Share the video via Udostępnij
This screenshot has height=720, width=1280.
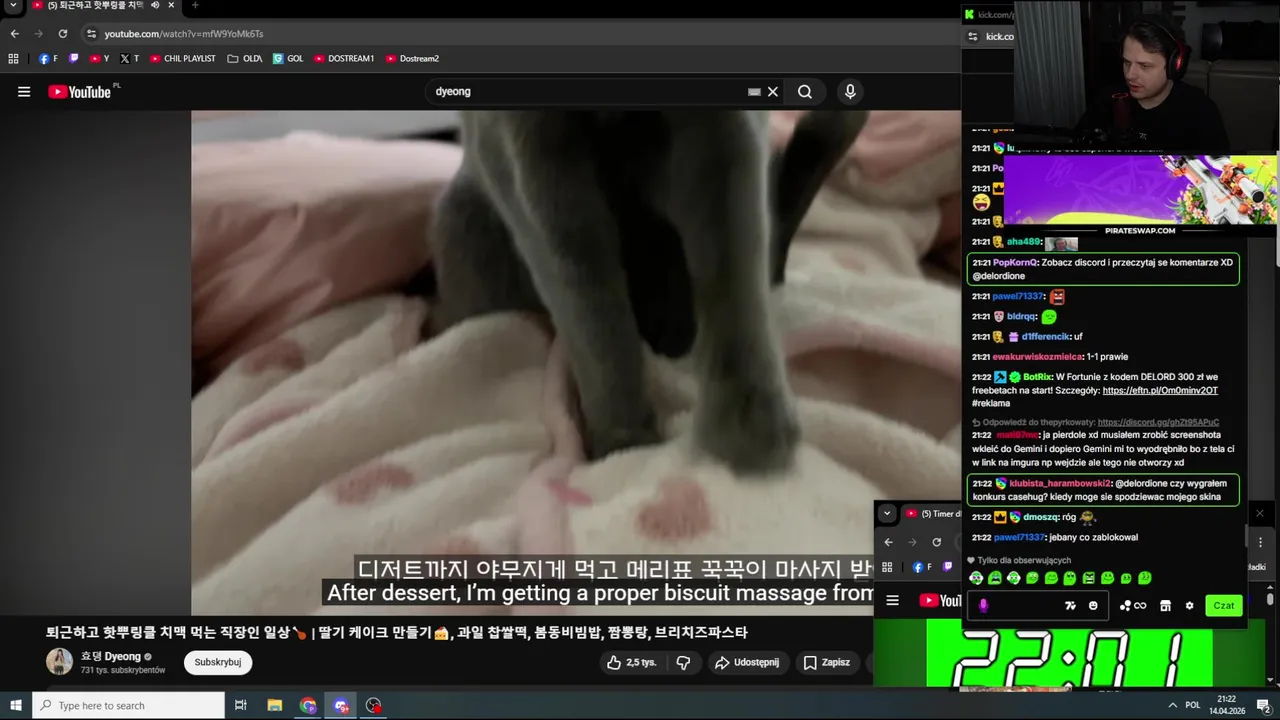(748, 662)
